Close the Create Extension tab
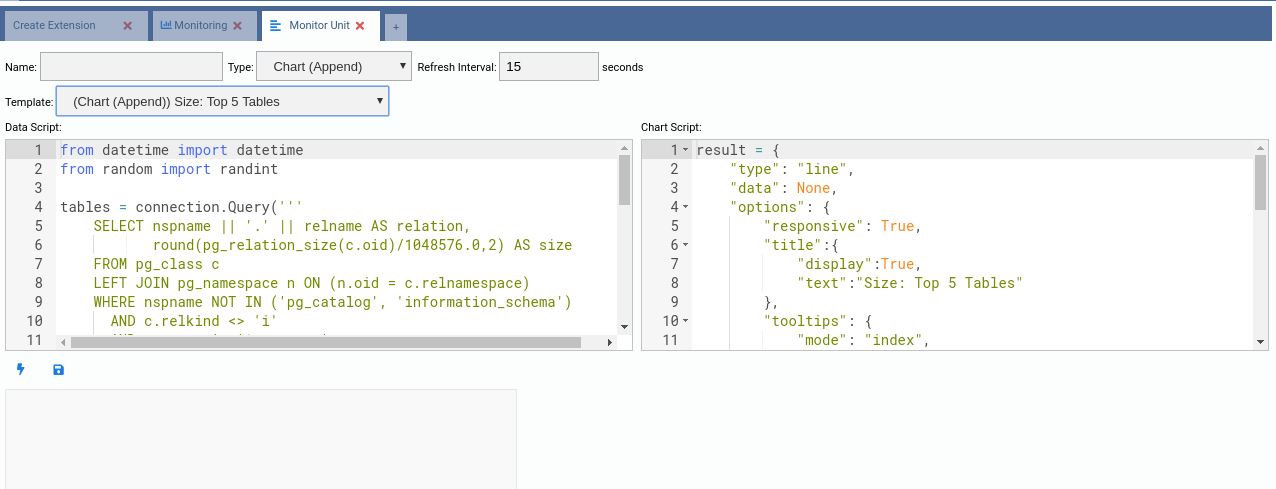1276x489 pixels. (127, 26)
